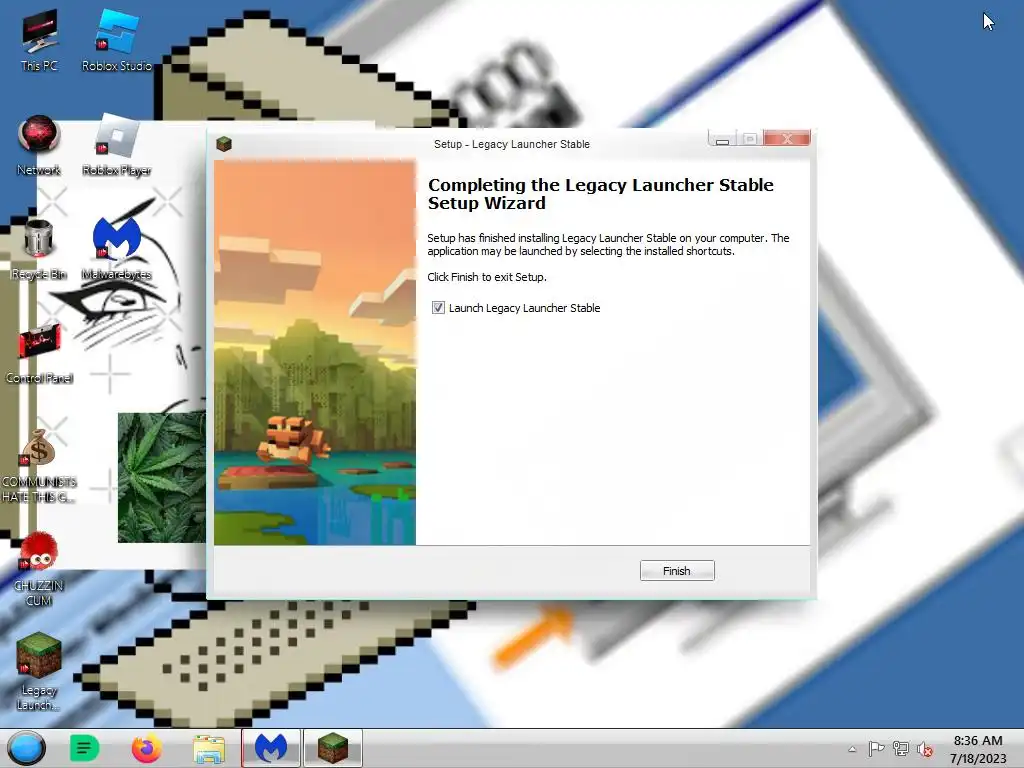This screenshot has width=1024, height=768.
Task: Show hidden tray icons arrow
Action: point(852,749)
